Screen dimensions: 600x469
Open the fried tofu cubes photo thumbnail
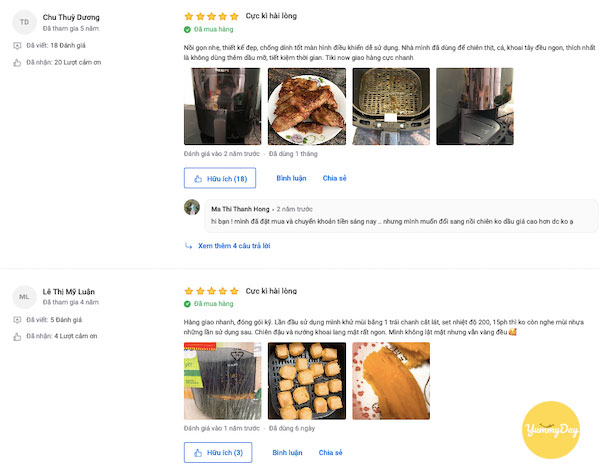point(307,381)
